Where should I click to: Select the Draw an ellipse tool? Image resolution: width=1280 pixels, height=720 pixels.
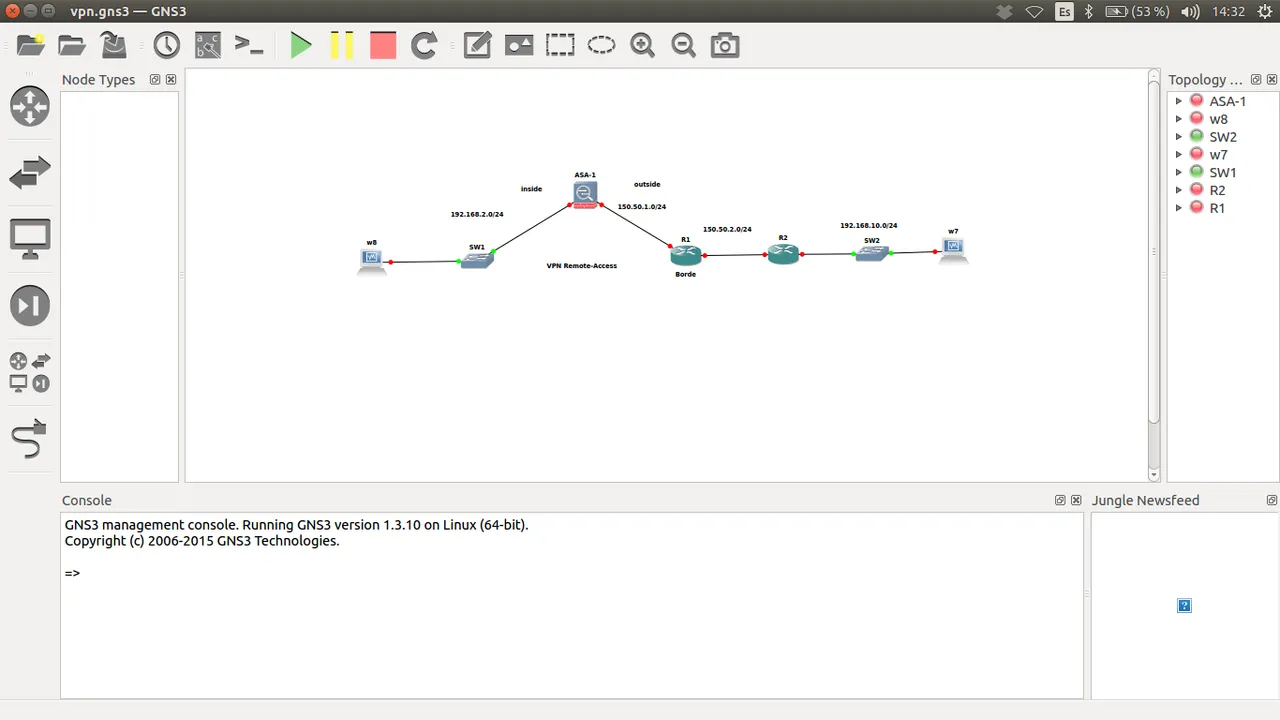tap(601, 45)
